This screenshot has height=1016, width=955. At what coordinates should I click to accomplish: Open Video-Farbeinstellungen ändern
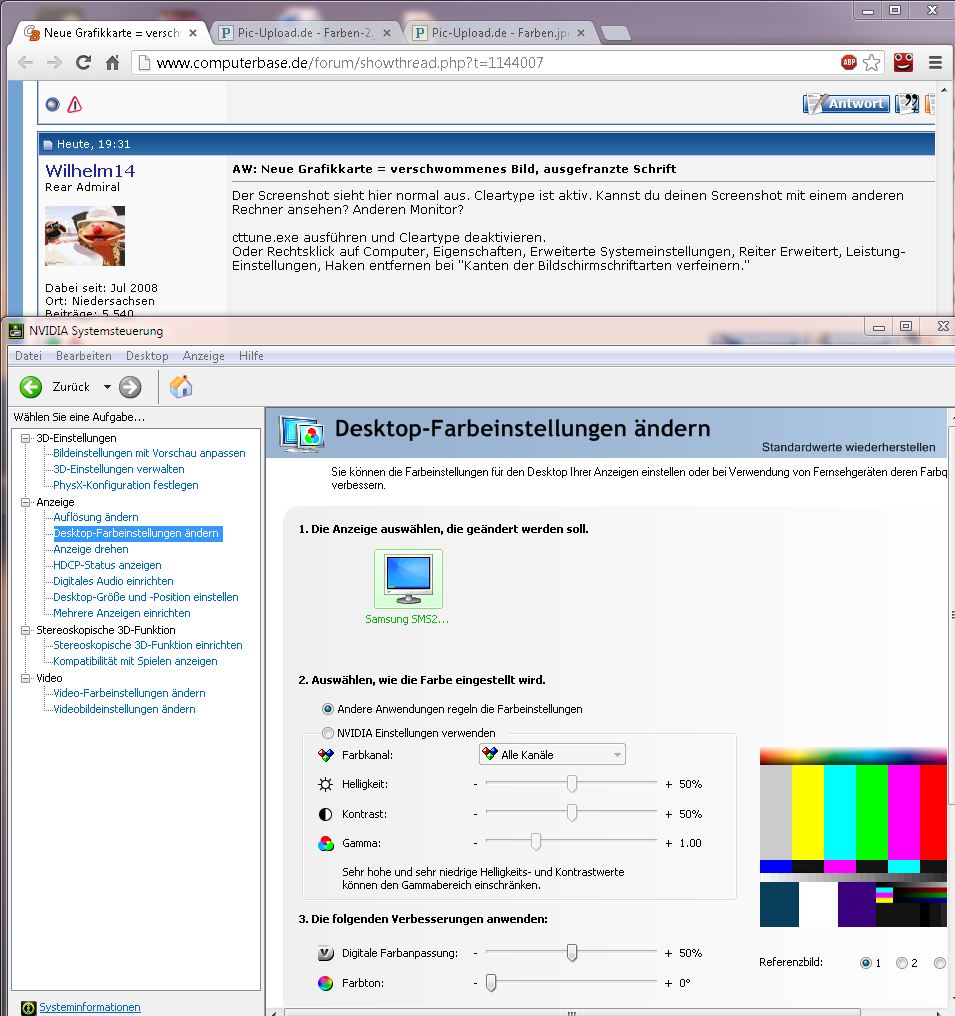point(129,693)
